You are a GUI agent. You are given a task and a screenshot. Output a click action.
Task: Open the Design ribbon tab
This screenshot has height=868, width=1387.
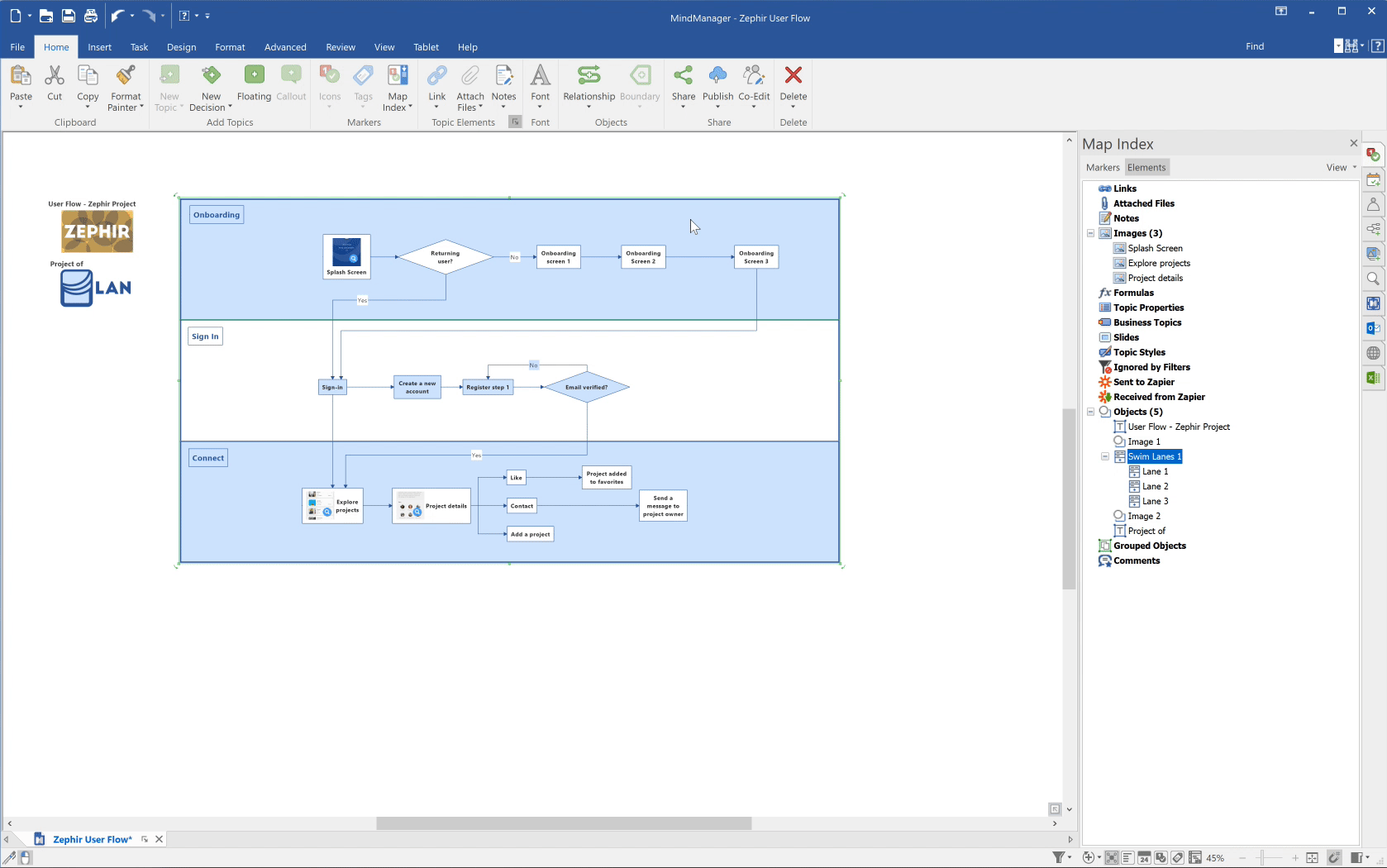click(x=181, y=47)
